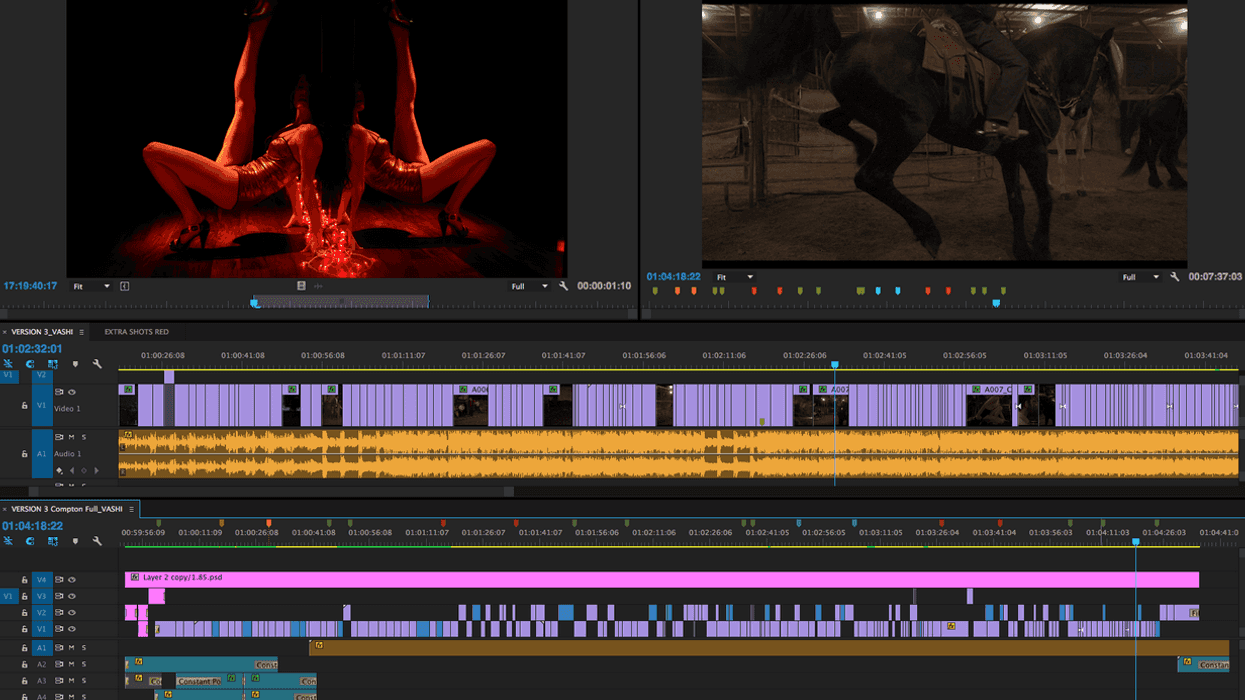The width and height of the screenshot is (1245, 700).
Task: Toggle lock on Audio 1 track
Action: coord(25,454)
